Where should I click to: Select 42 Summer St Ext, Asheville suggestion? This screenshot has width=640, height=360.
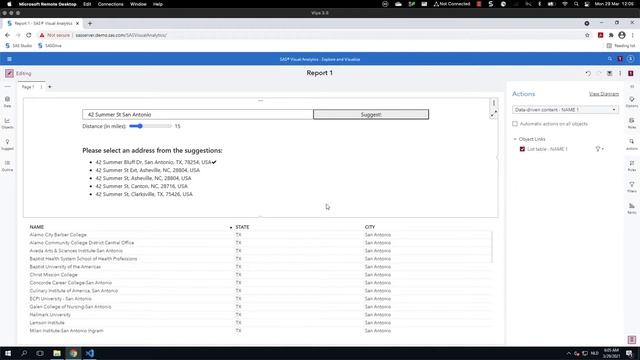click(148, 170)
